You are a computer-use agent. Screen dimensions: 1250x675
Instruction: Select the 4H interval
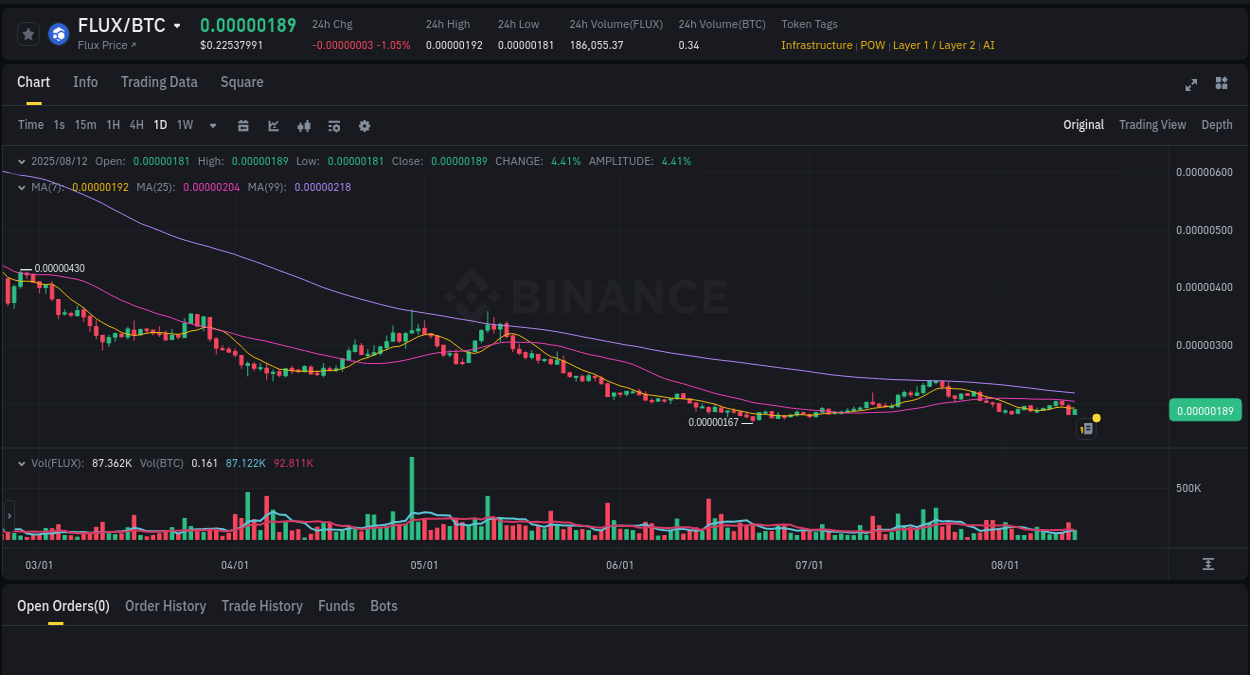click(137, 125)
